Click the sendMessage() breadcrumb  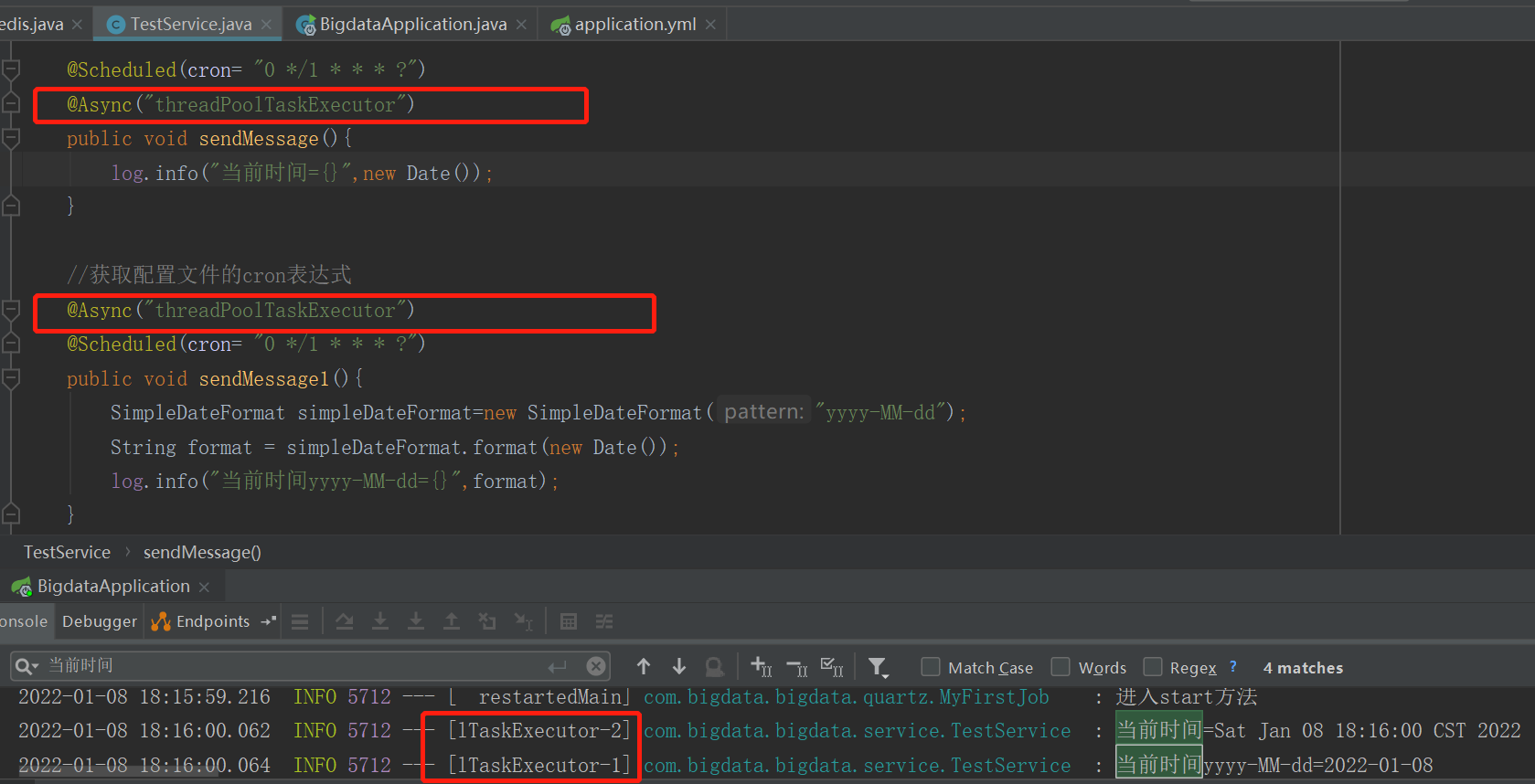tap(202, 553)
